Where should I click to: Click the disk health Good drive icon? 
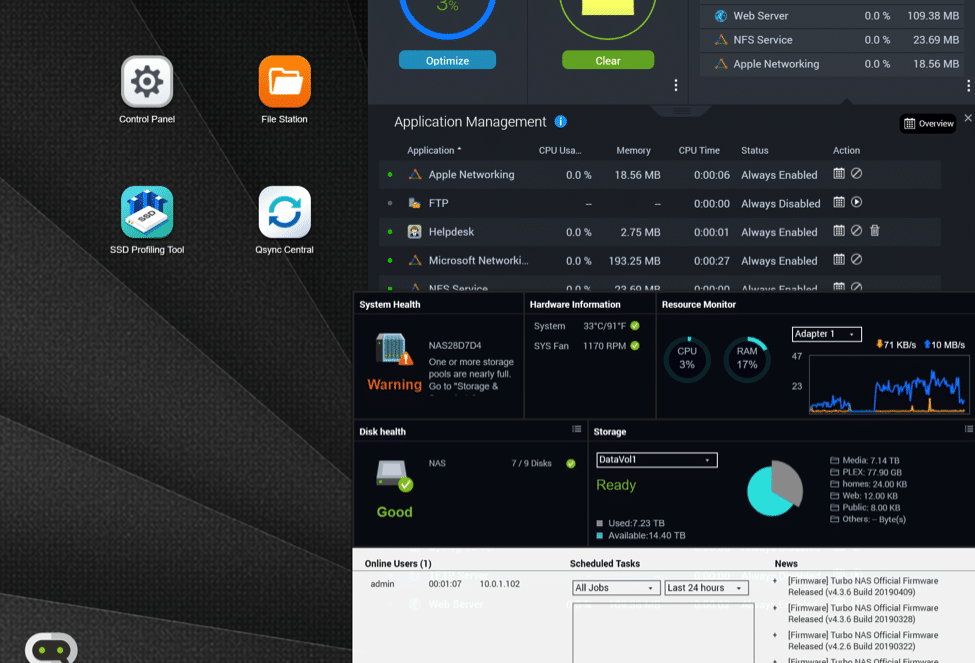[x=394, y=475]
